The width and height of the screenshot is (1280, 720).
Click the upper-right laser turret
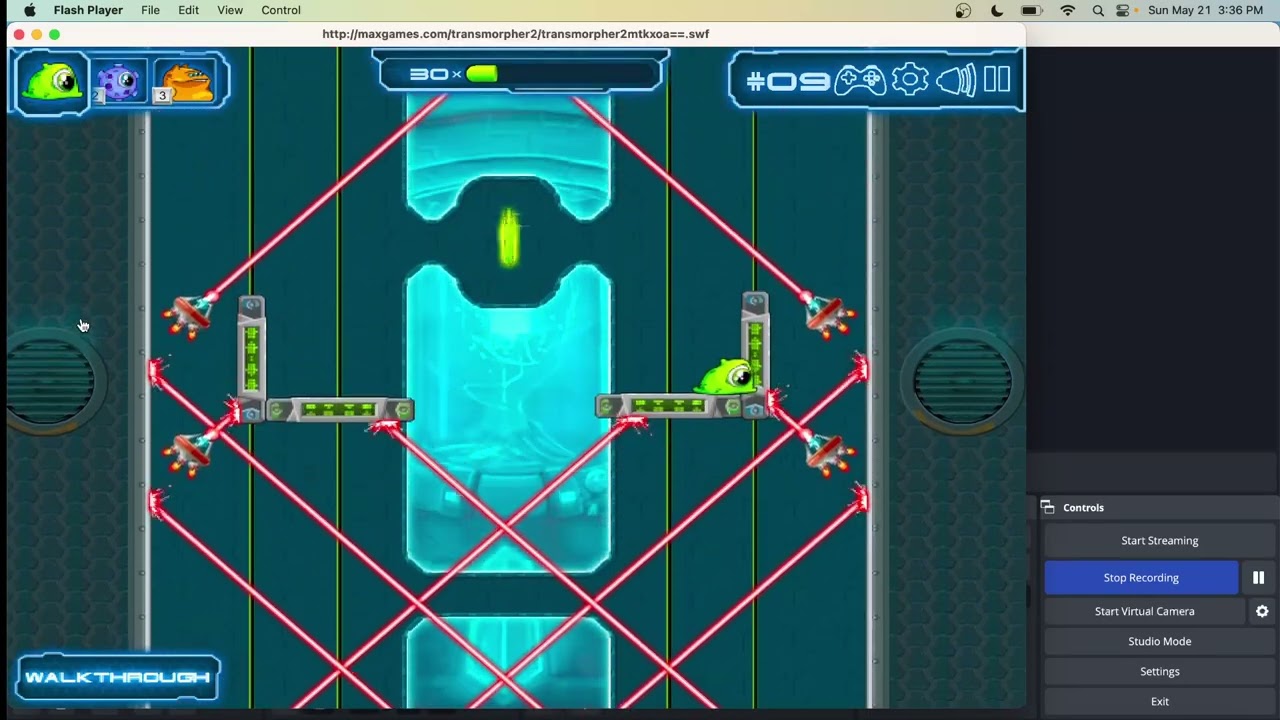pyautogui.click(x=828, y=315)
